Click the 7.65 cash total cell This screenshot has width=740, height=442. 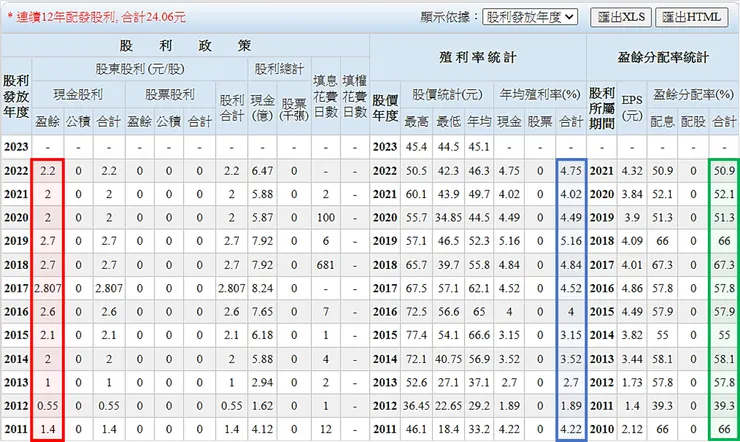[262, 312]
